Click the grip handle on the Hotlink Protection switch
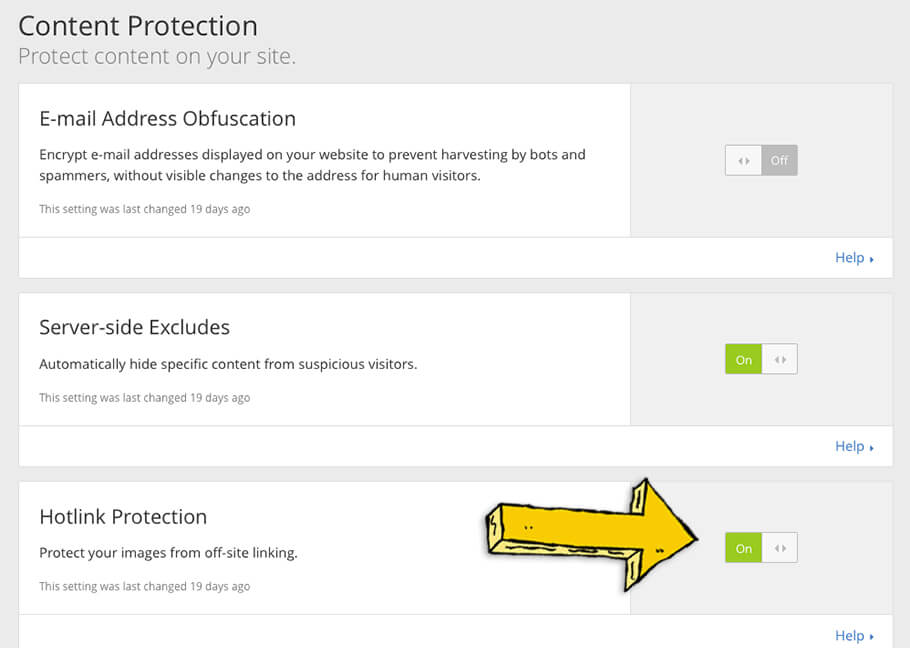The height and width of the screenshot is (648, 910). click(x=780, y=548)
